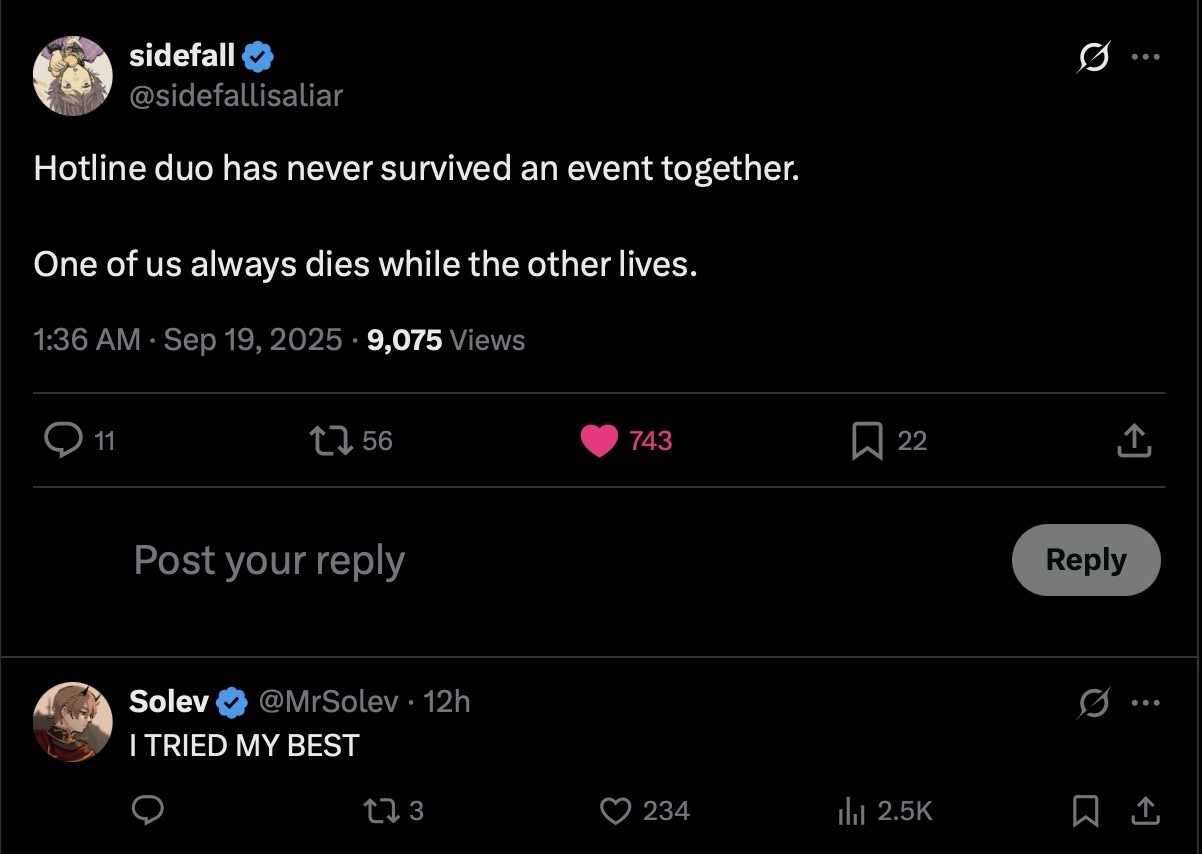Image resolution: width=1202 pixels, height=854 pixels.
Task: Unlike the sidefall post
Action: [x=599, y=441]
